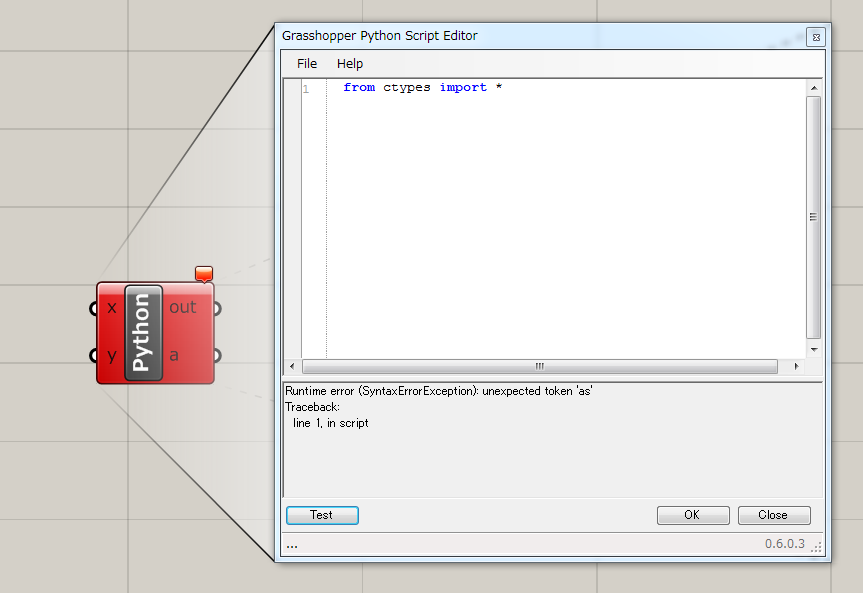The height and width of the screenshot is (593, 863).
Task: Place the cursor in the code line 'from ctypes import *'
Action: pyautogui.click(x=422, y=88)
